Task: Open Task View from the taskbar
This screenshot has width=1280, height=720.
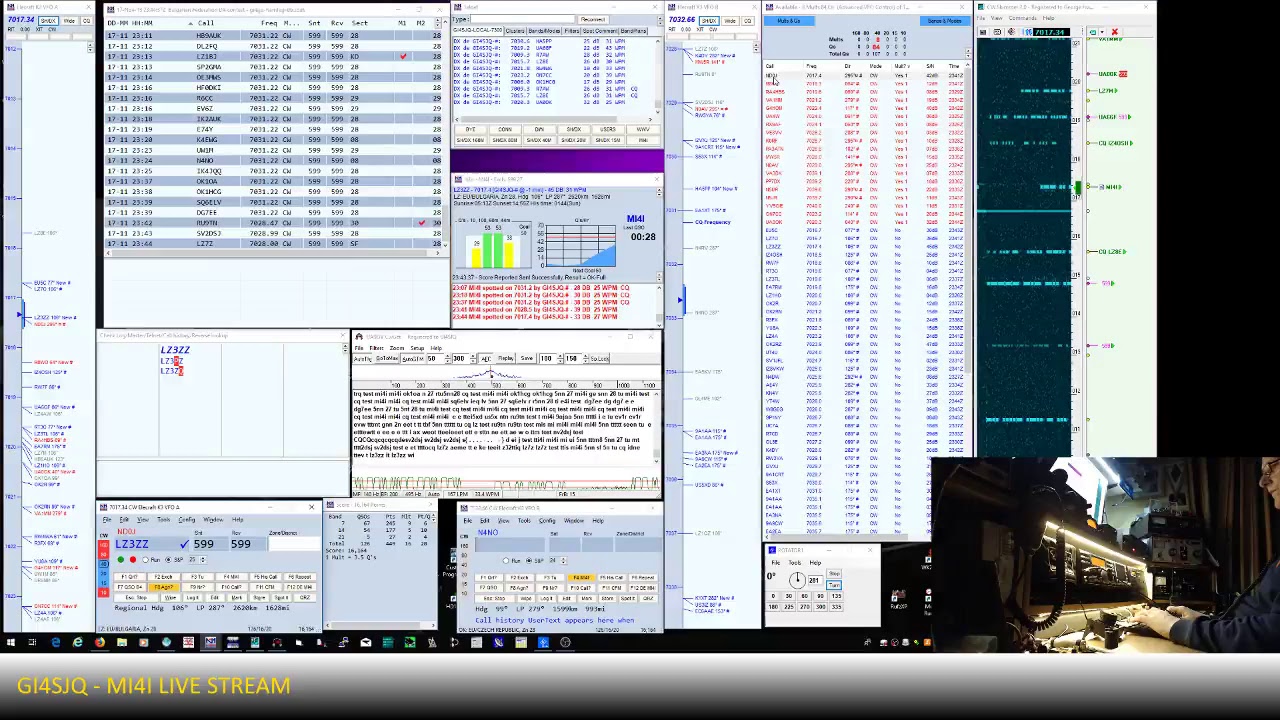Action: point(32,642)
